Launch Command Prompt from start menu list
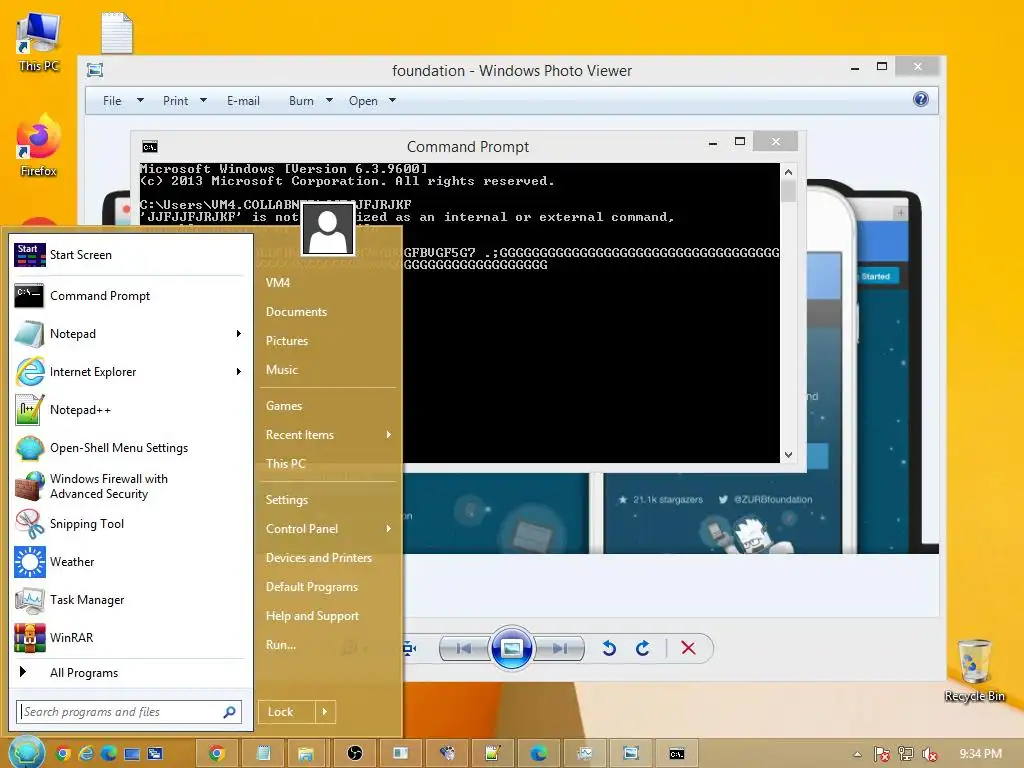This screenshot has width=1024, height=768. (x=129, y=296)
